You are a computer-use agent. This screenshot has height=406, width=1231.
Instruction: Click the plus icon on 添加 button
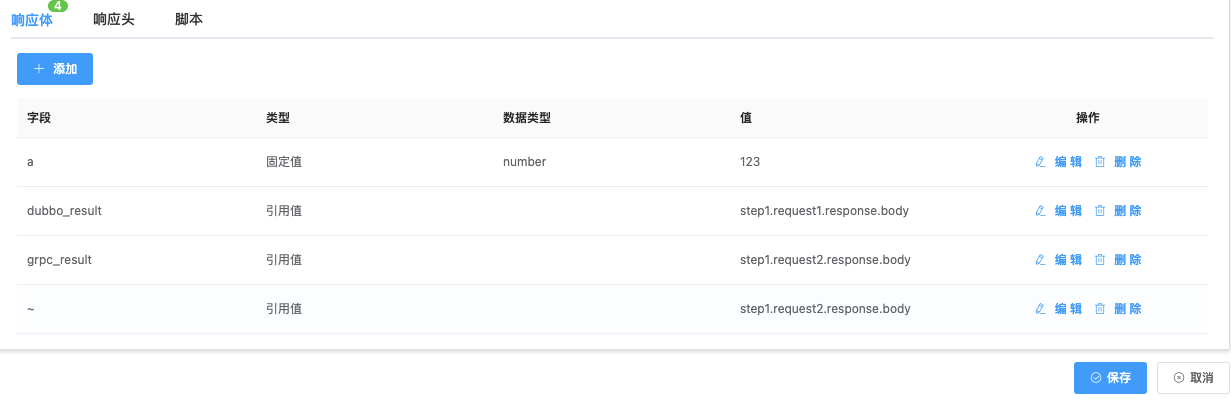(39, 69)
